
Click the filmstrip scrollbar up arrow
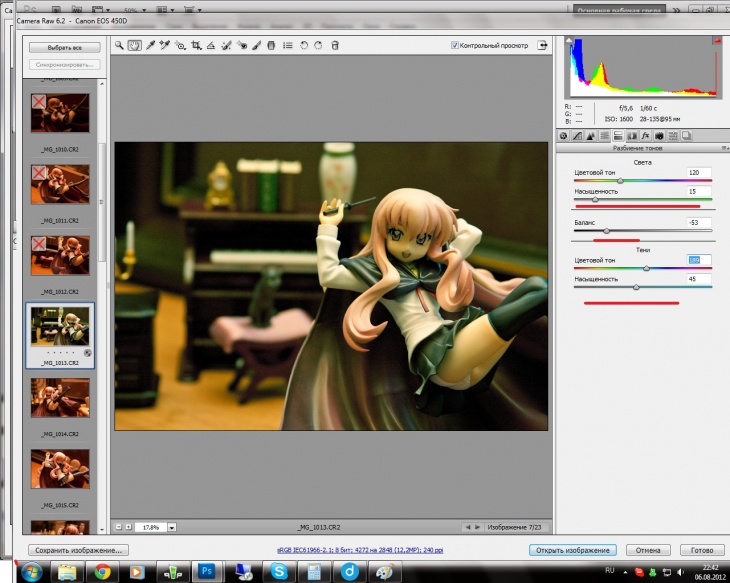(102, 83)
